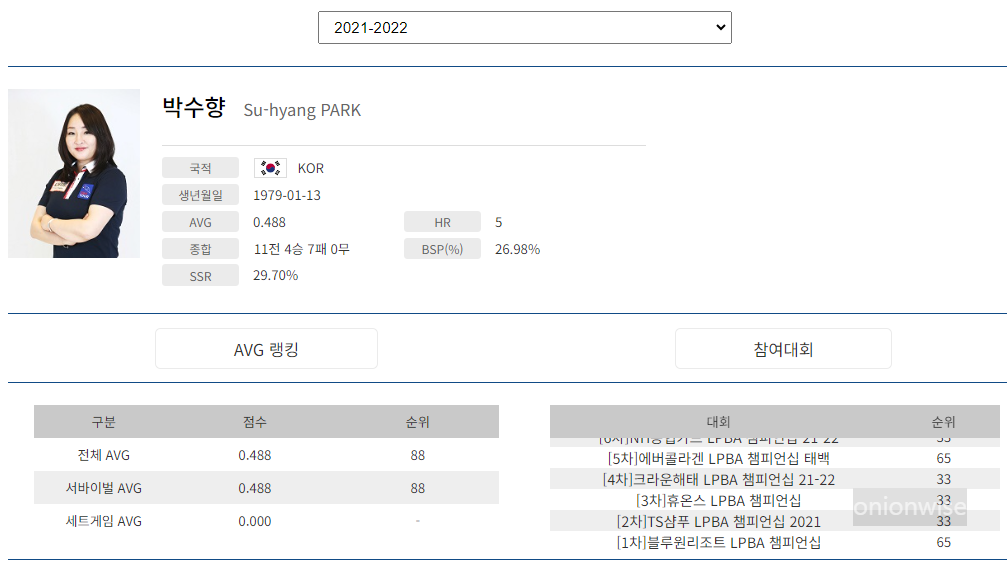Click the SSR label
This screenshot has height=566, width=1007.
coord(200,276)
